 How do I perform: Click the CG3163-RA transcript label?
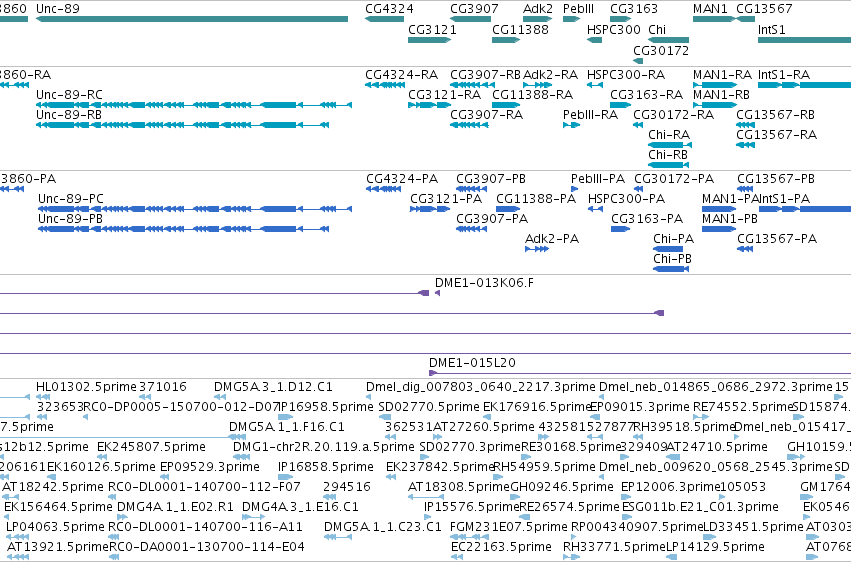point(646,94)
